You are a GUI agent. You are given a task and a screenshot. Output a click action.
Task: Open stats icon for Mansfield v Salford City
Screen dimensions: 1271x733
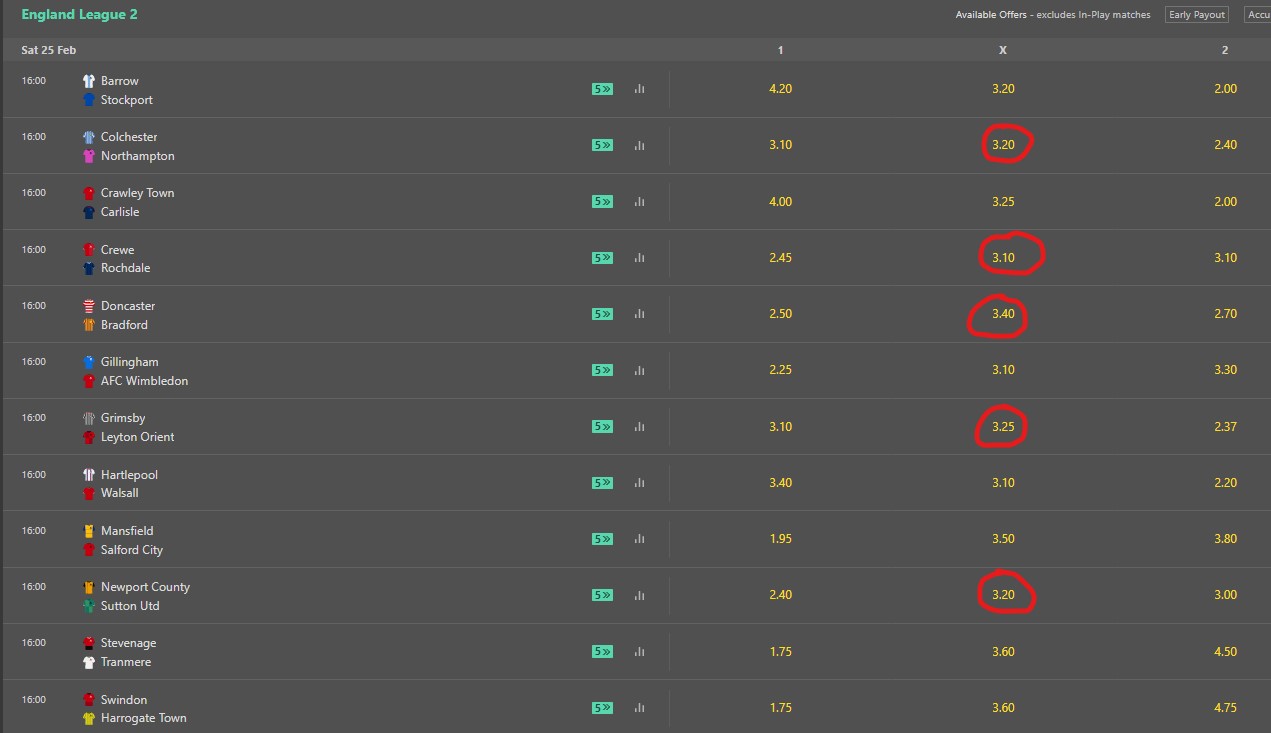pyautogui.click(x=639, y=539)
